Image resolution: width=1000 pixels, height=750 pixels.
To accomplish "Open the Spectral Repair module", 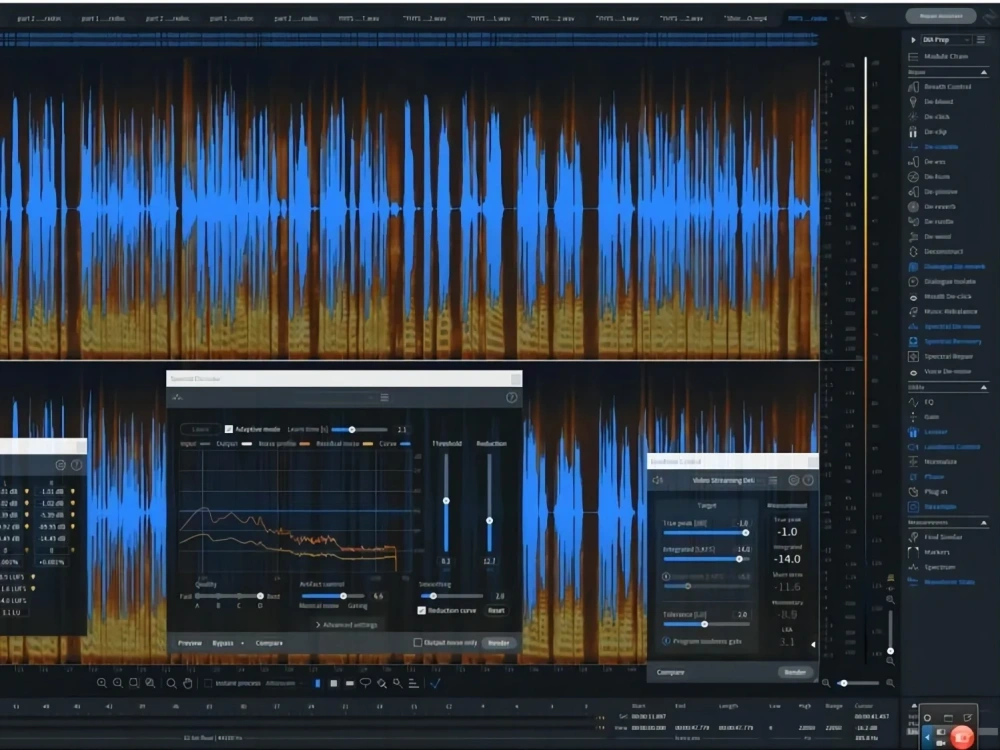I will tap(941, 357).
